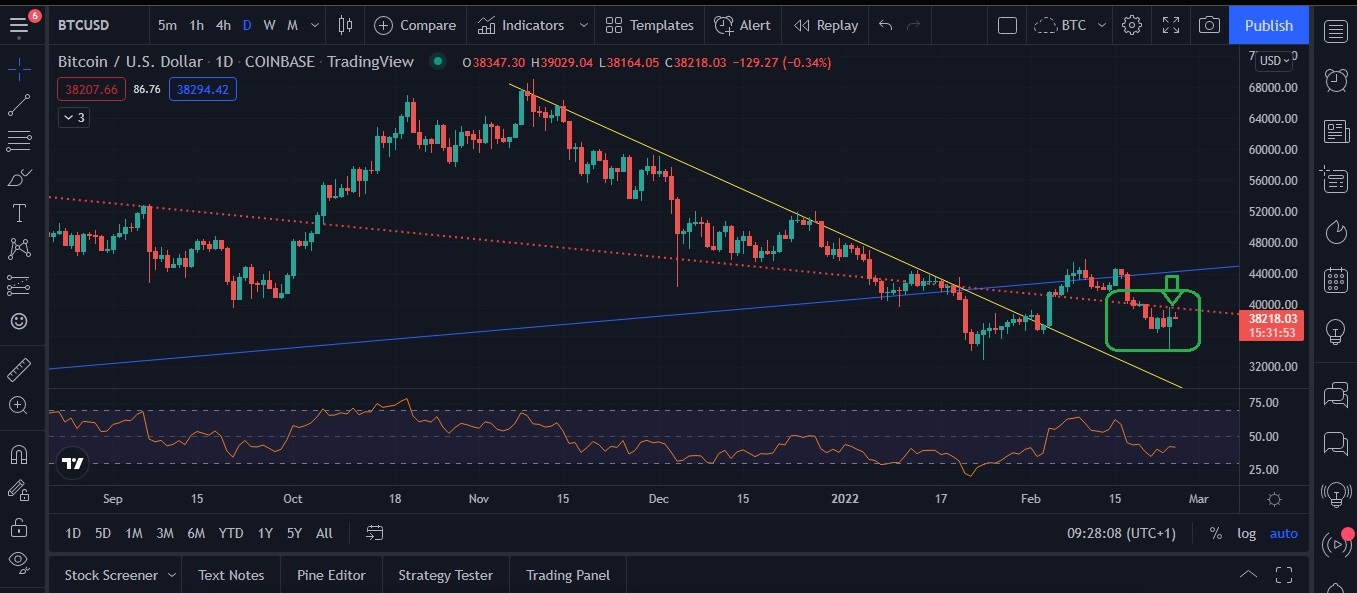Open the go to date tool

(375, 533)
